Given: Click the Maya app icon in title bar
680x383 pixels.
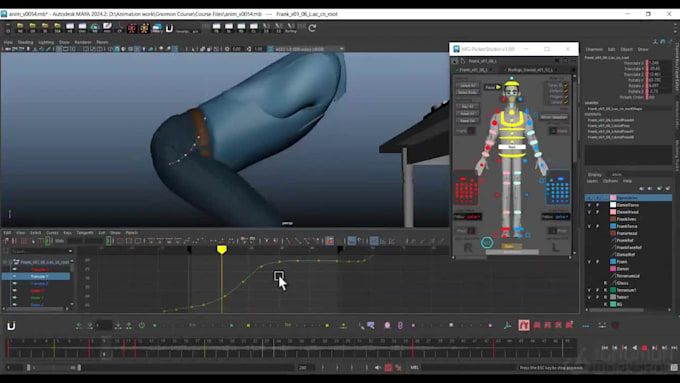Looking at the screenshot, I should [4, 14].
